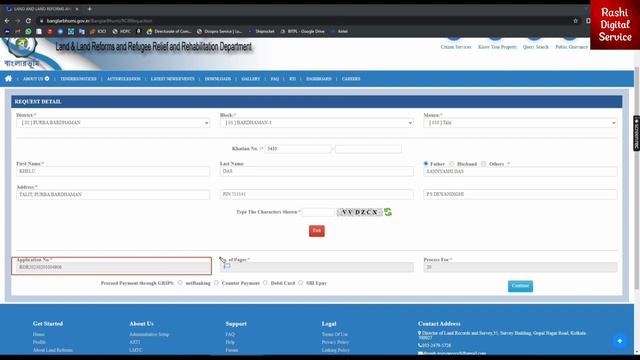Viewport: 640px width, 360px height.
Task: Refresh the captcha image
Action: click(x=388, y=212)
